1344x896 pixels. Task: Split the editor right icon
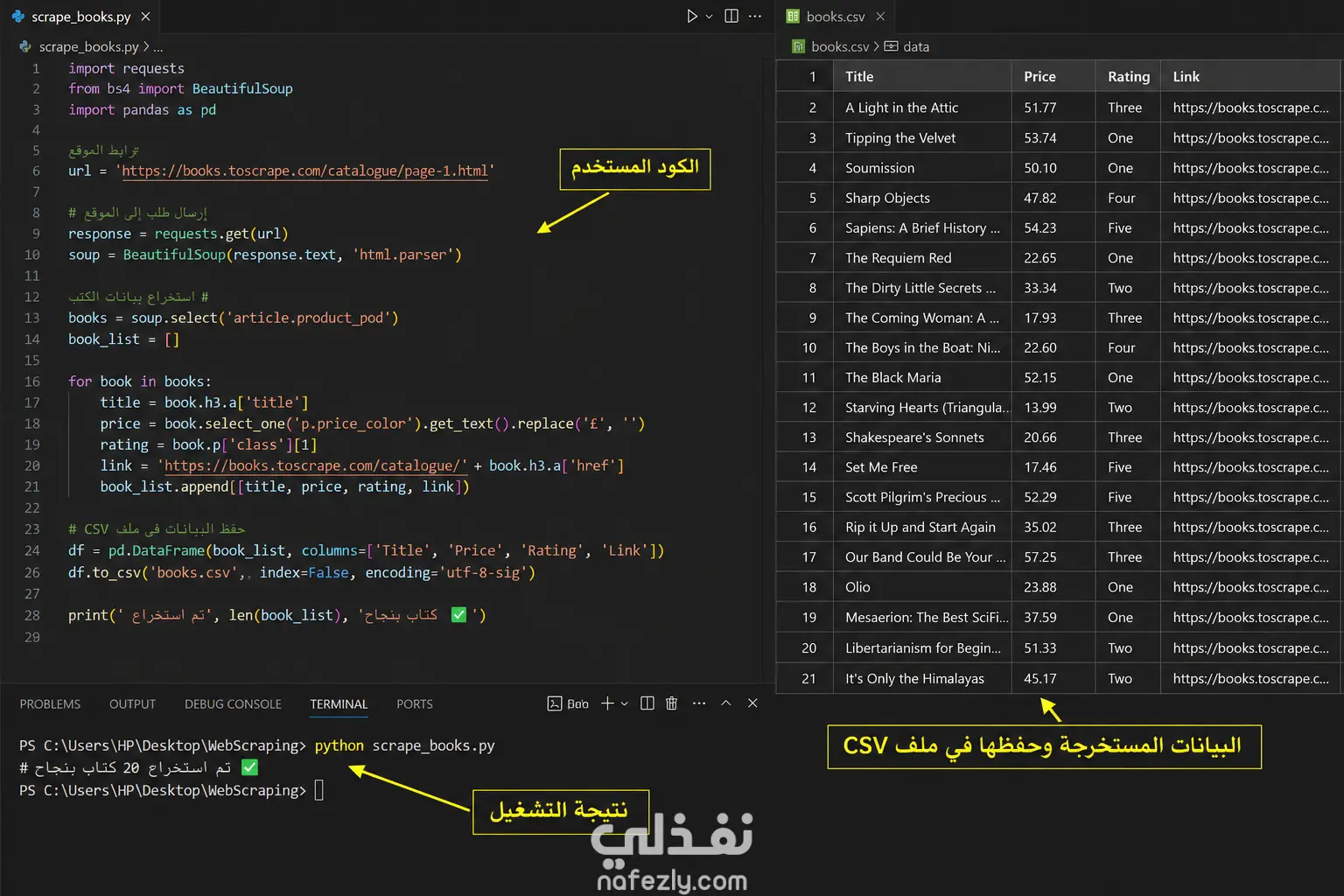(x=731, y=17)
